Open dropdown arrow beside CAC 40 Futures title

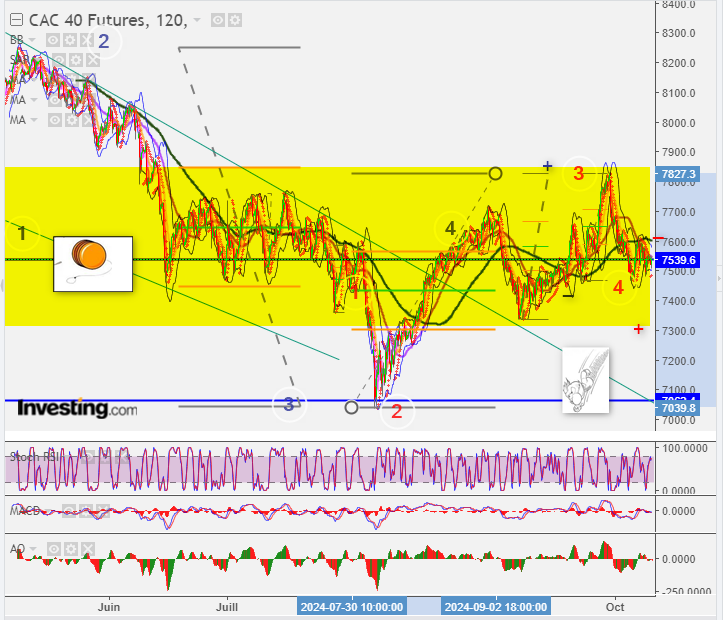197,20
